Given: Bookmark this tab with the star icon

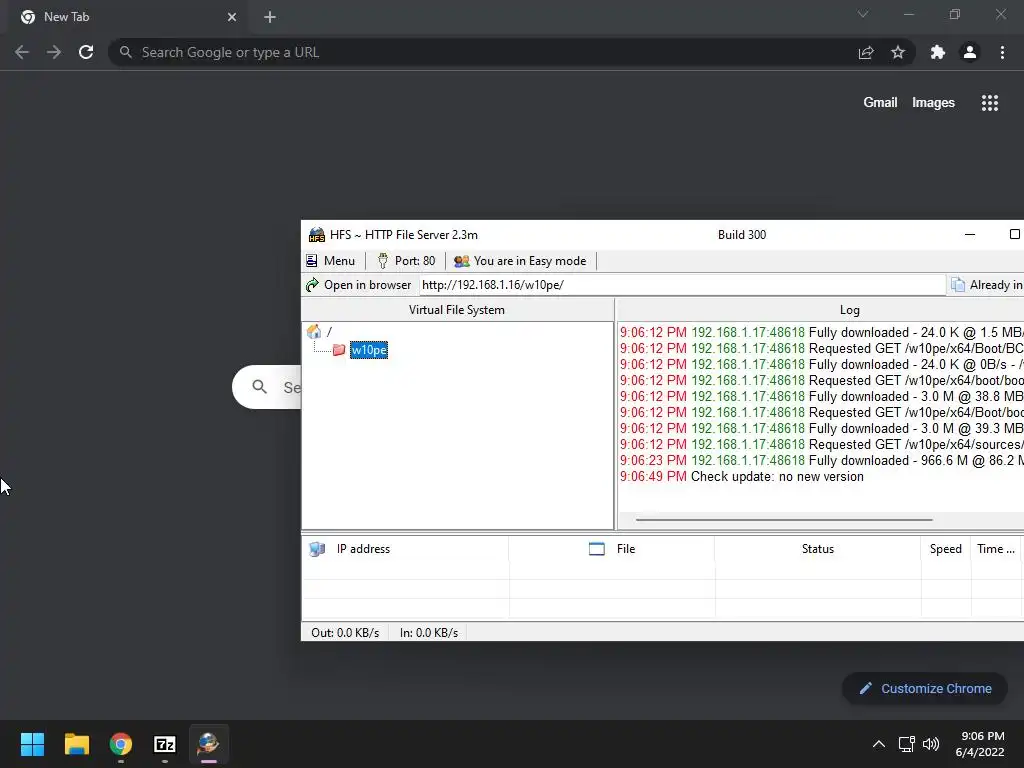Looking at the screenshot, I should point(898,52).
